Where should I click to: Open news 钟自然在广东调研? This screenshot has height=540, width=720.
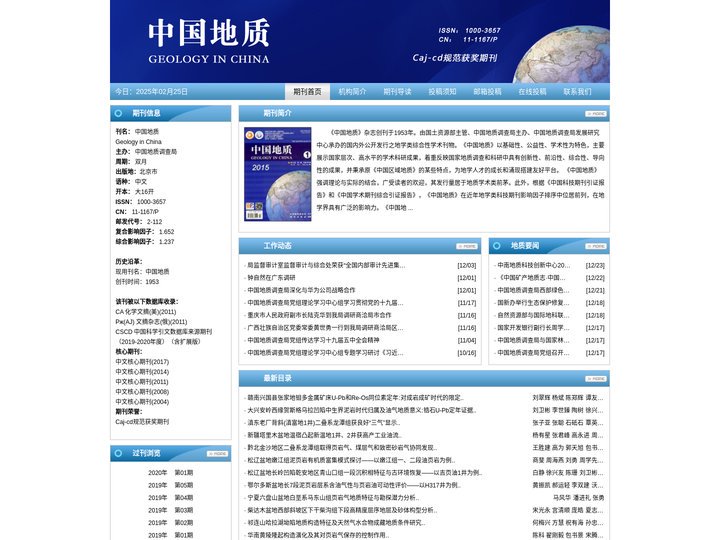271,278
